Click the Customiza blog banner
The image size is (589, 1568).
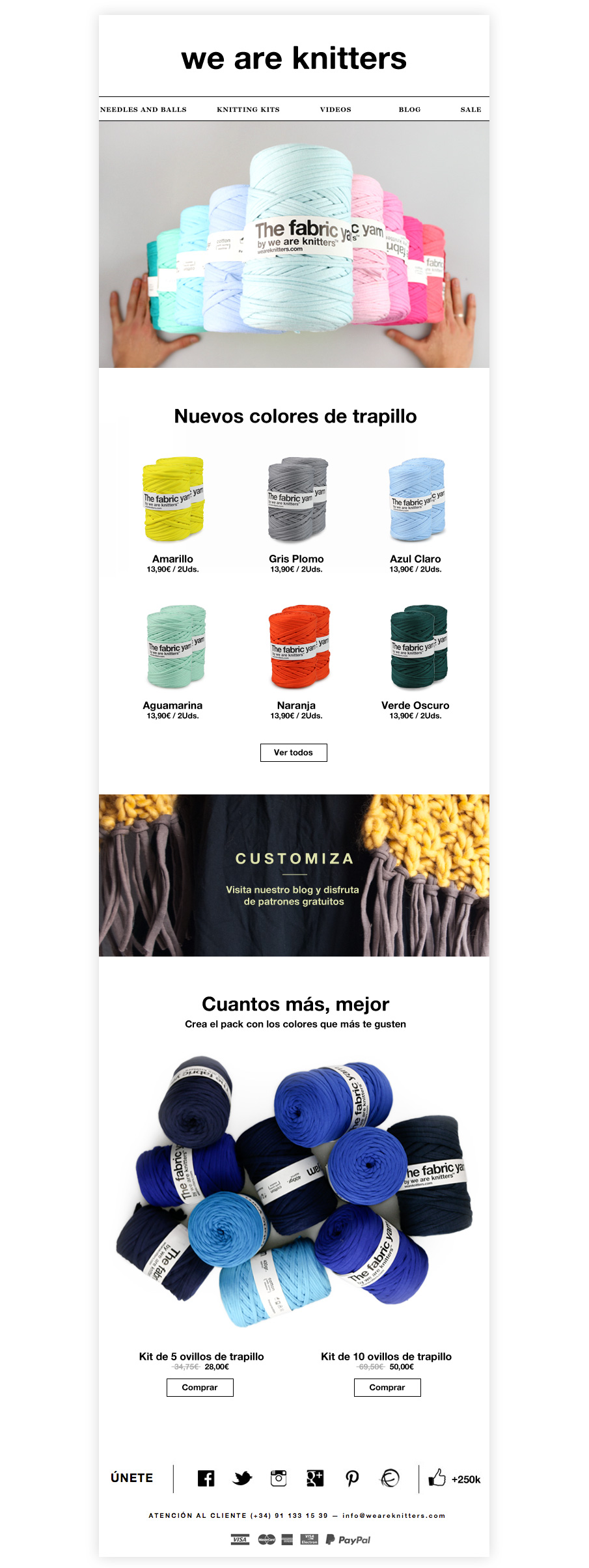pyautogui.click(x=294, y=875)
